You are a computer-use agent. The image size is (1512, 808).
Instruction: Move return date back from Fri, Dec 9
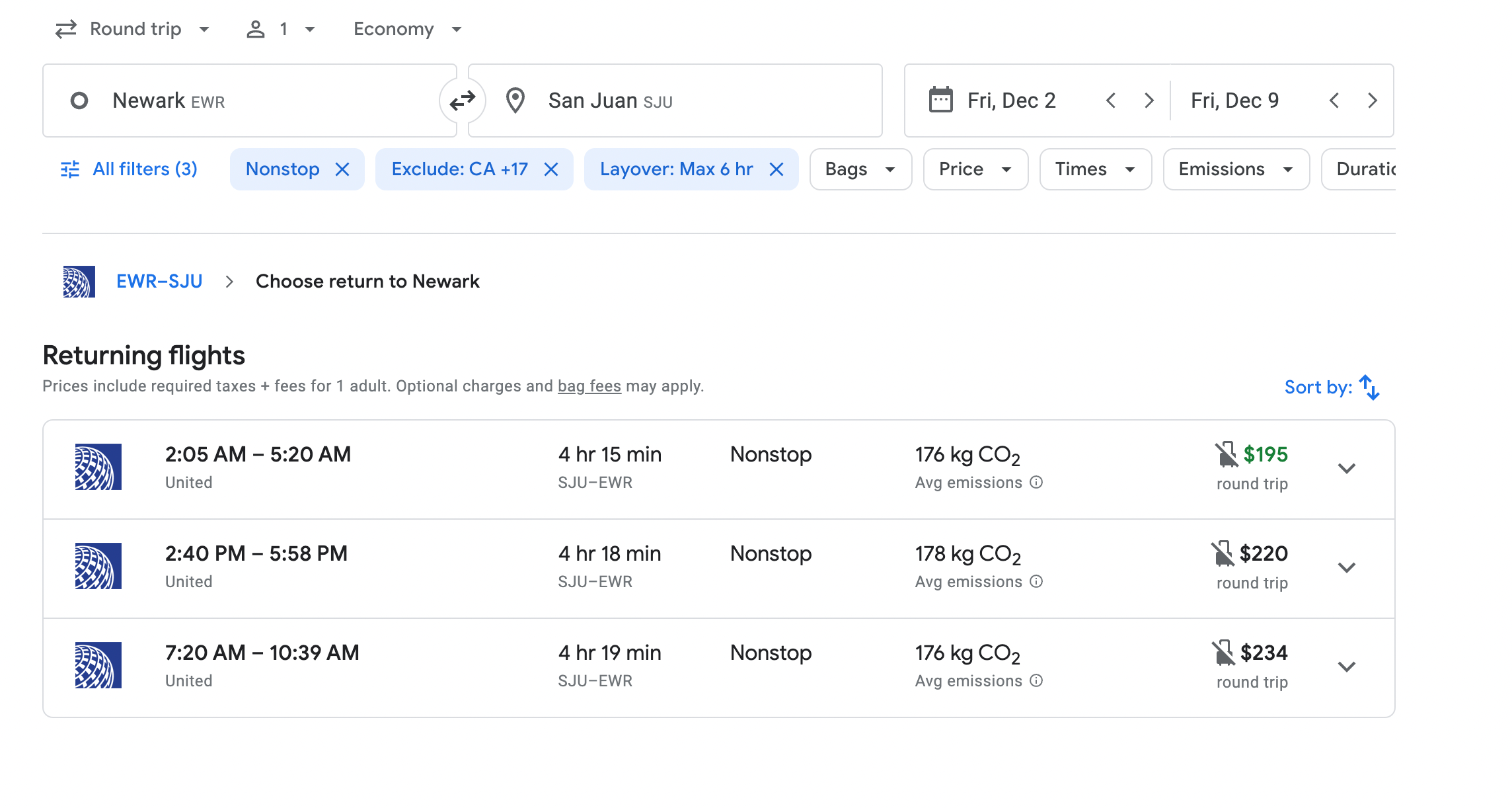coord(1334,101)
